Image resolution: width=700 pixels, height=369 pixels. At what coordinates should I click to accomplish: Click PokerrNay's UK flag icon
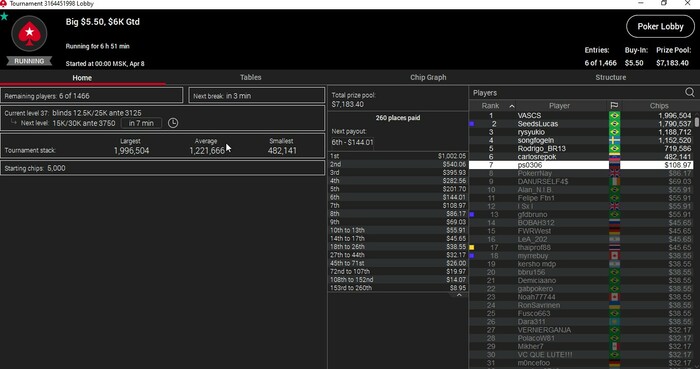[x=614, y=173]
